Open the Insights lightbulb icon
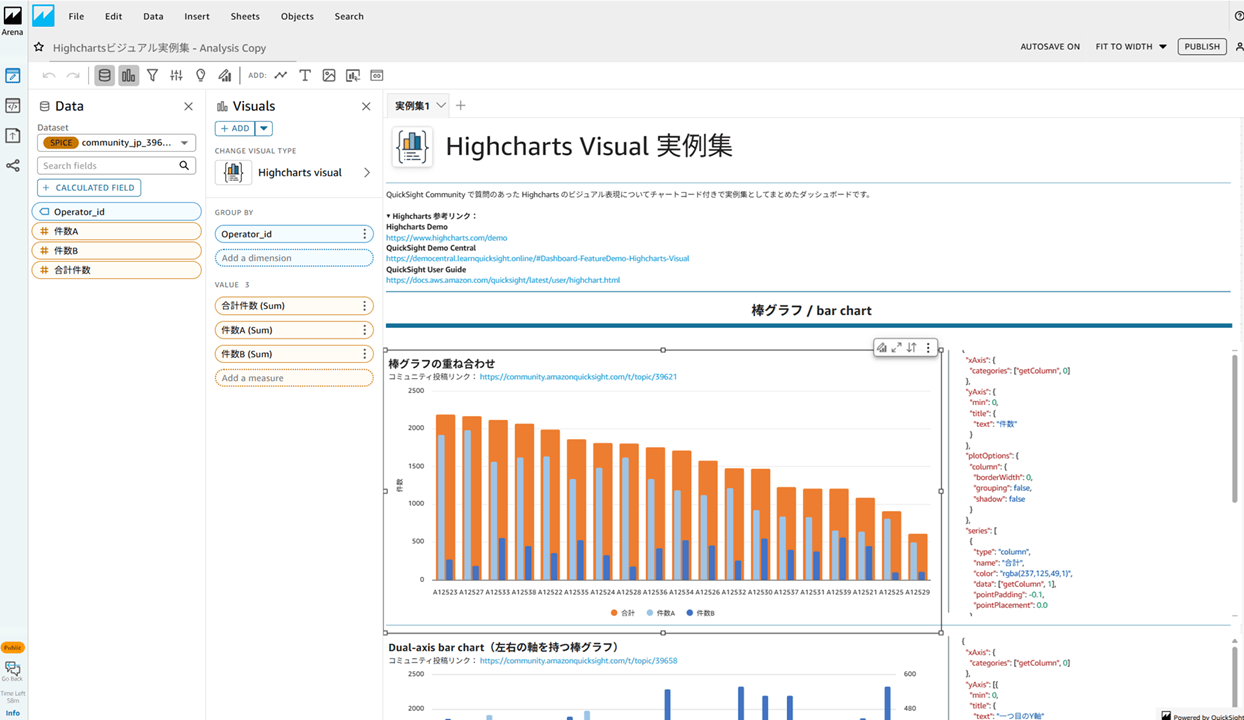 [201, 75]
